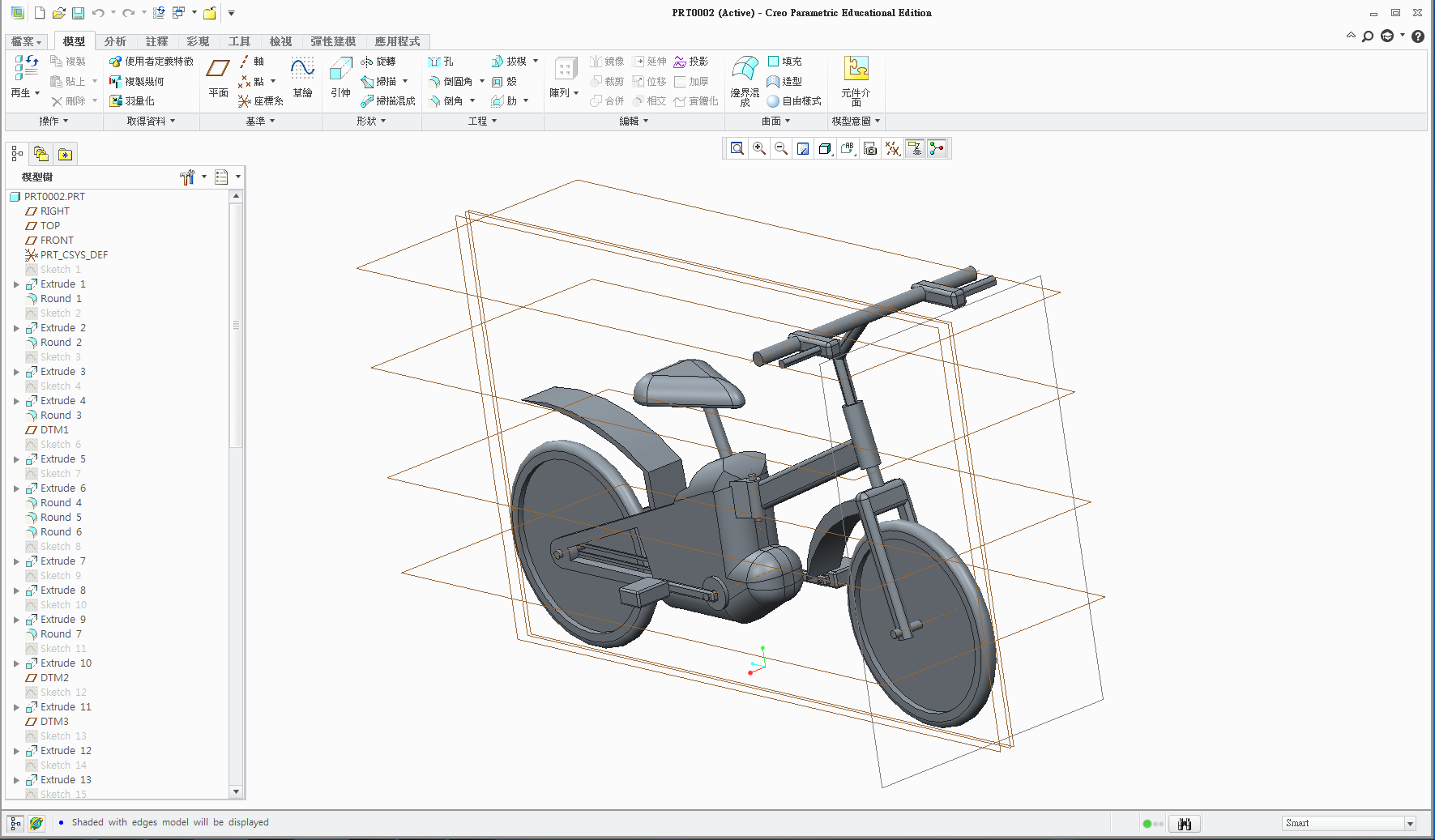Switch to the 檢視 (View) tab

tap(280, 41)
